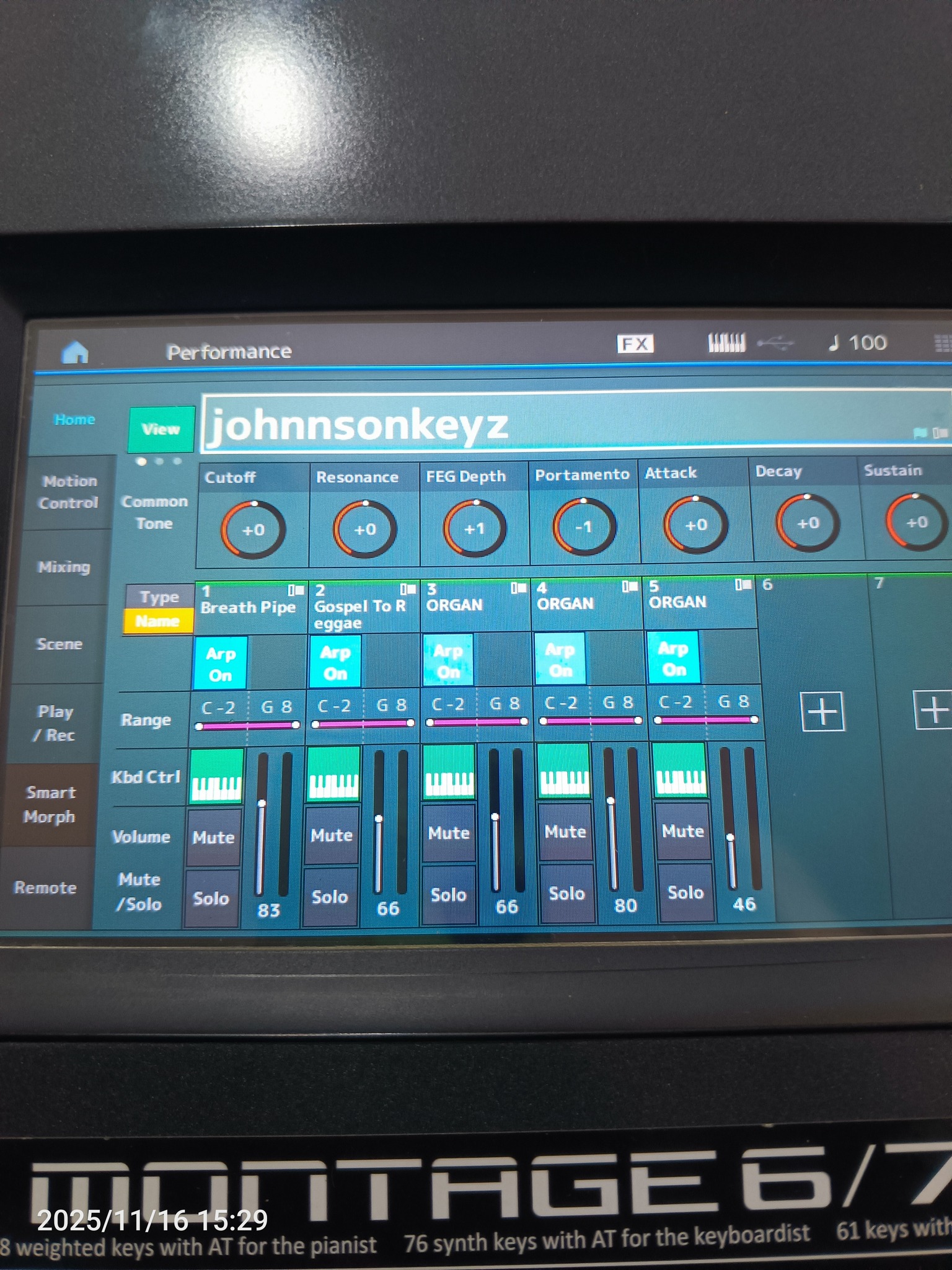Tap the USB connection icon
952x1270 pixels.
775,342
